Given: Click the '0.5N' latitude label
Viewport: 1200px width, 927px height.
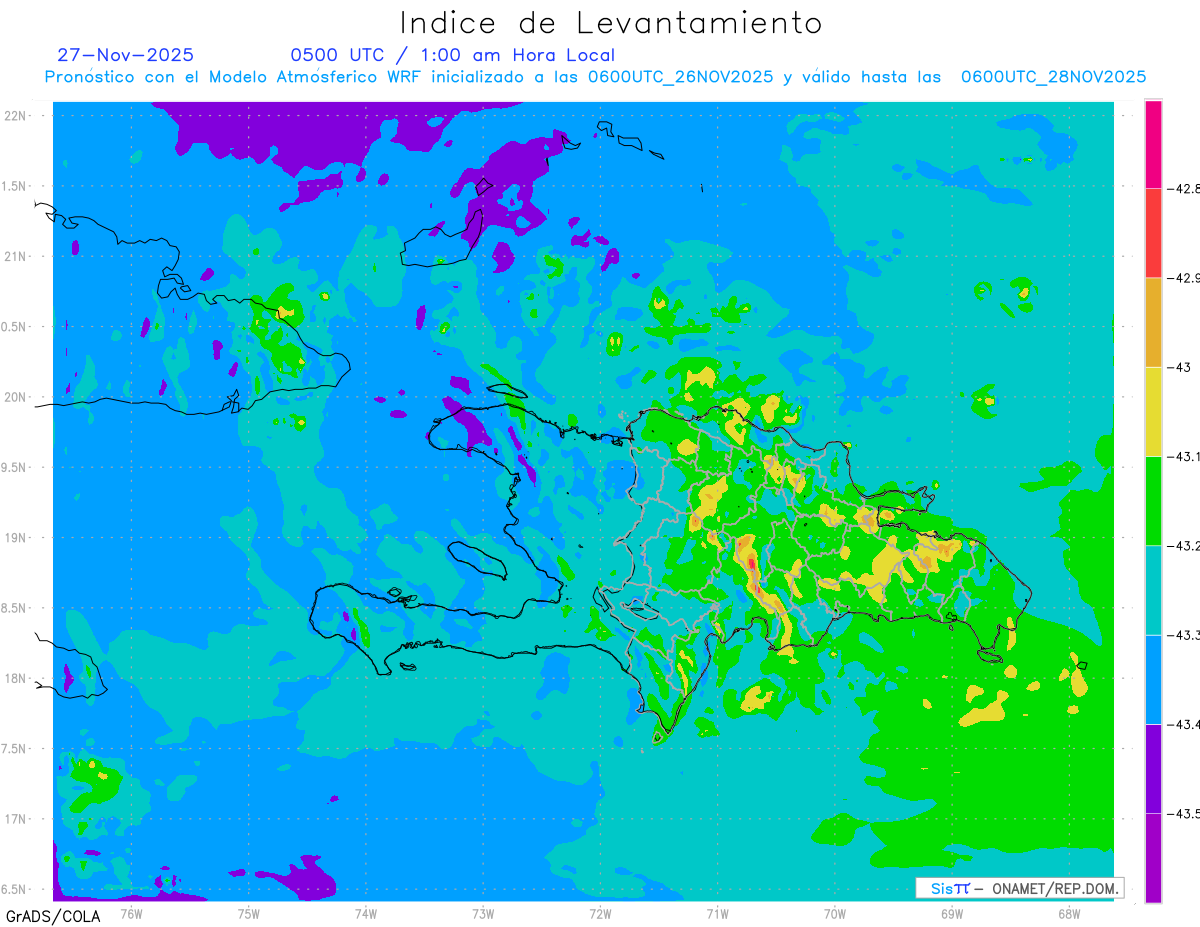Looking at the screenshot, I should [x=14, y=327].
